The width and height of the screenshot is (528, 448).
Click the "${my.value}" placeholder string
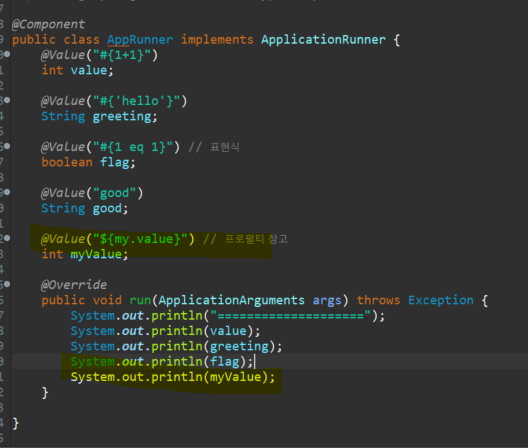(x=140, y=239)
